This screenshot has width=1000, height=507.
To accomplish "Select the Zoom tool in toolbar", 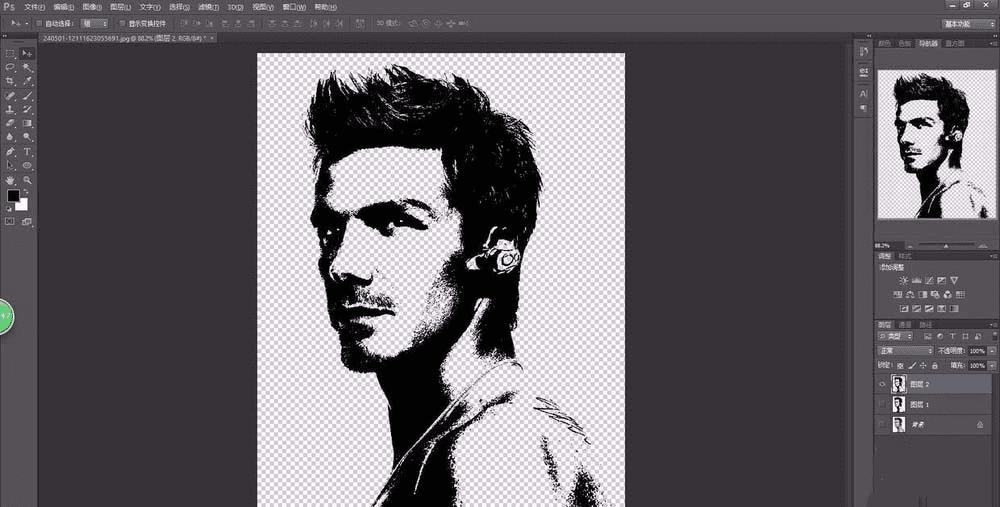I will [28, 179].
